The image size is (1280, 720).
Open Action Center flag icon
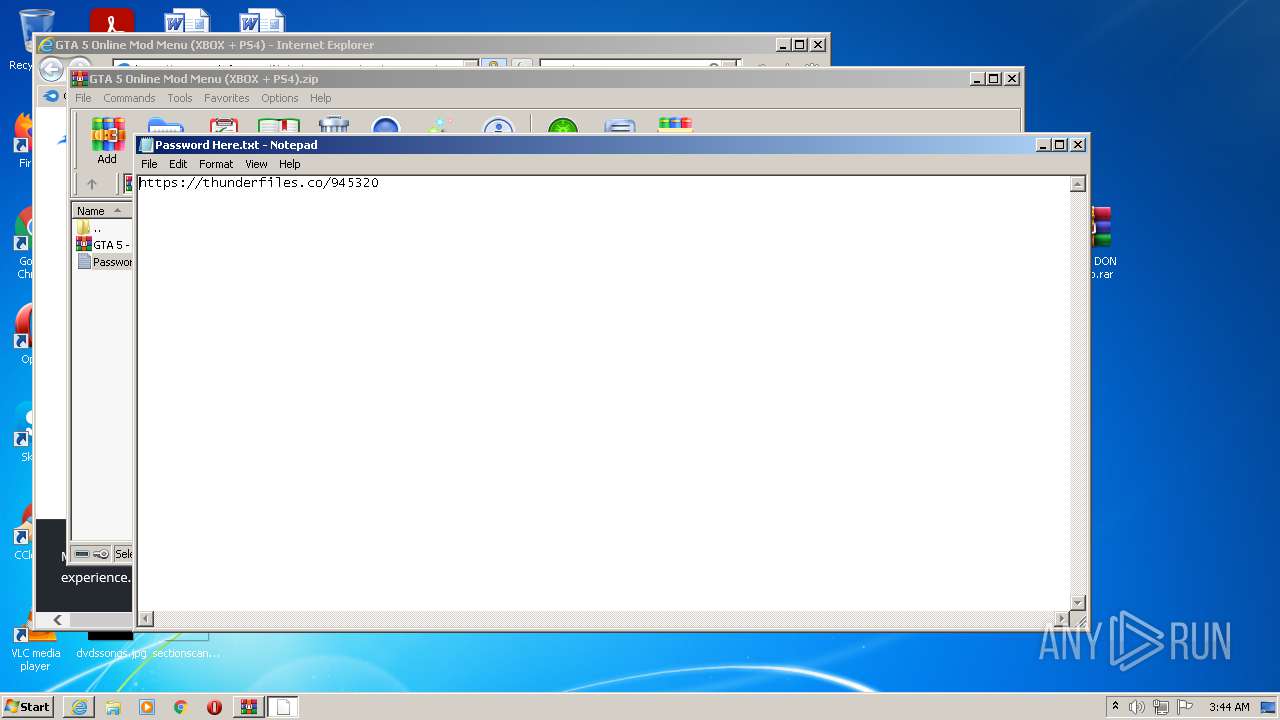coord(1185,707)
